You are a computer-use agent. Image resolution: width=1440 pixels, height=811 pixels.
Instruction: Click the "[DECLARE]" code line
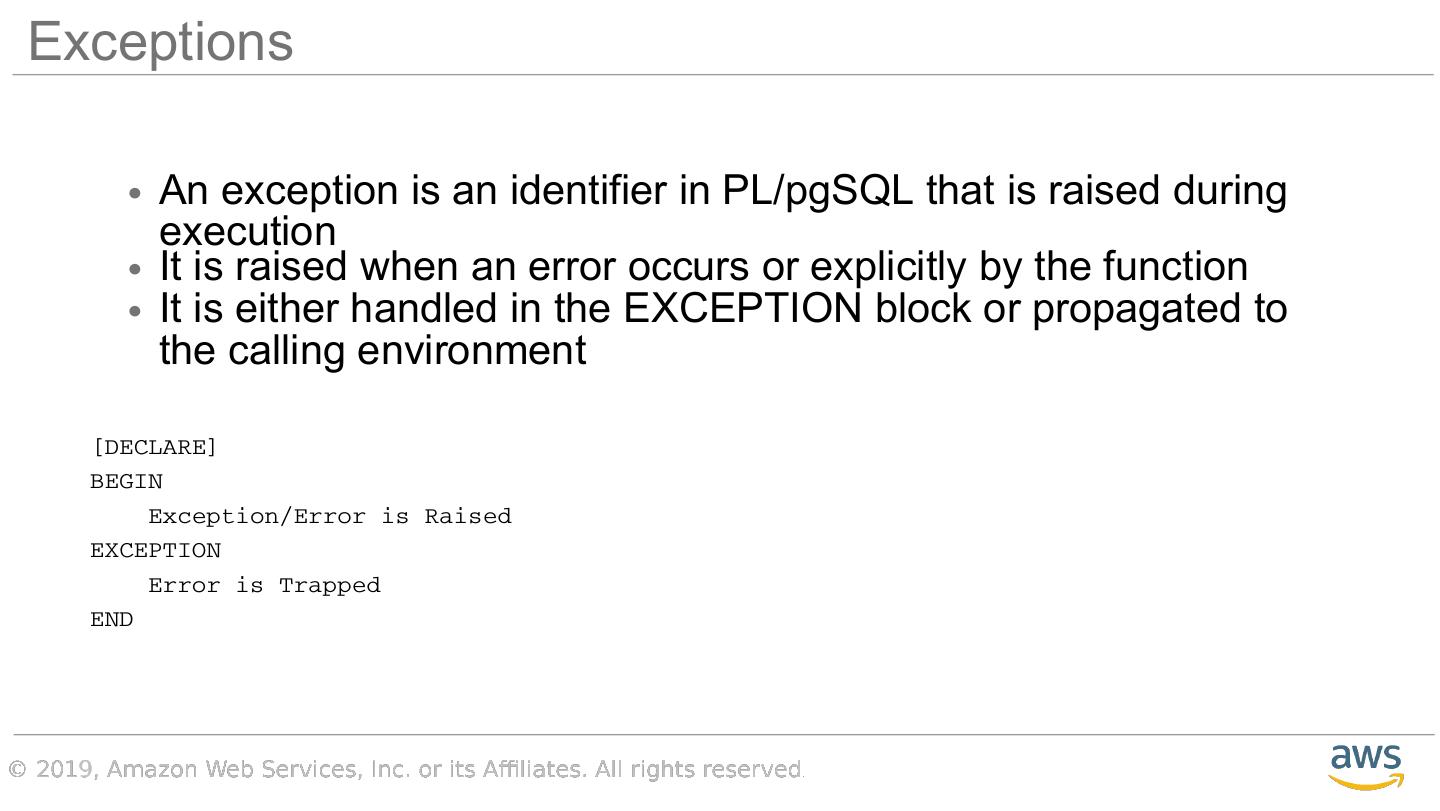click(x=154, y=447)
